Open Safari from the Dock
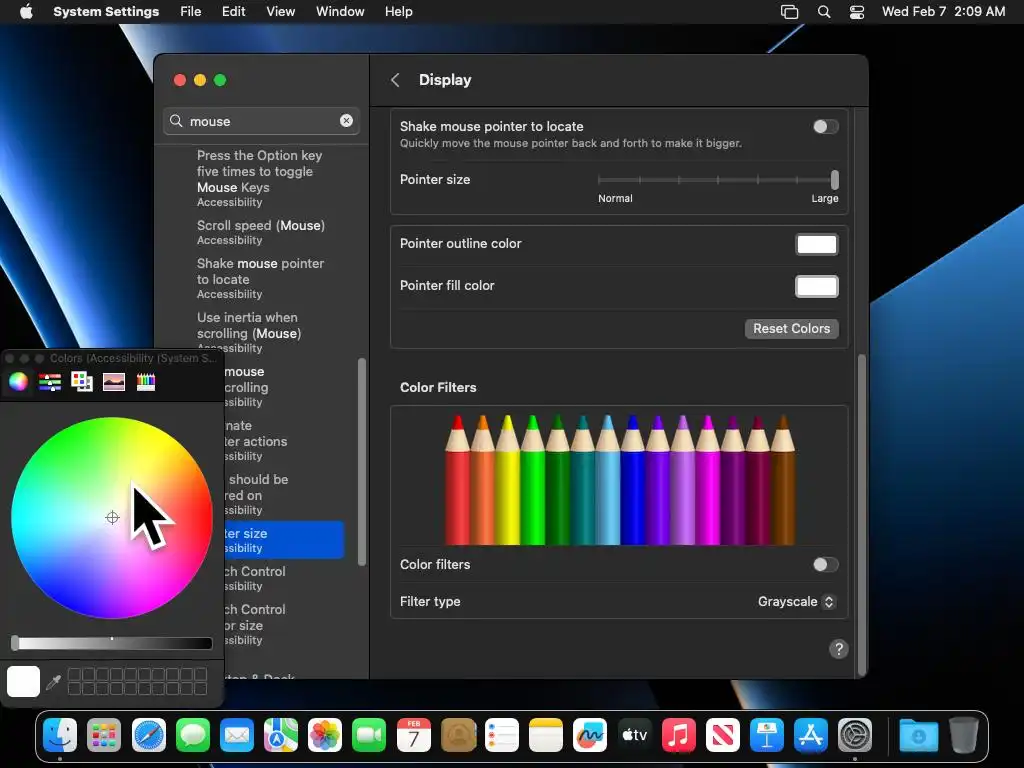The image size is (1024, 768). 149,735
